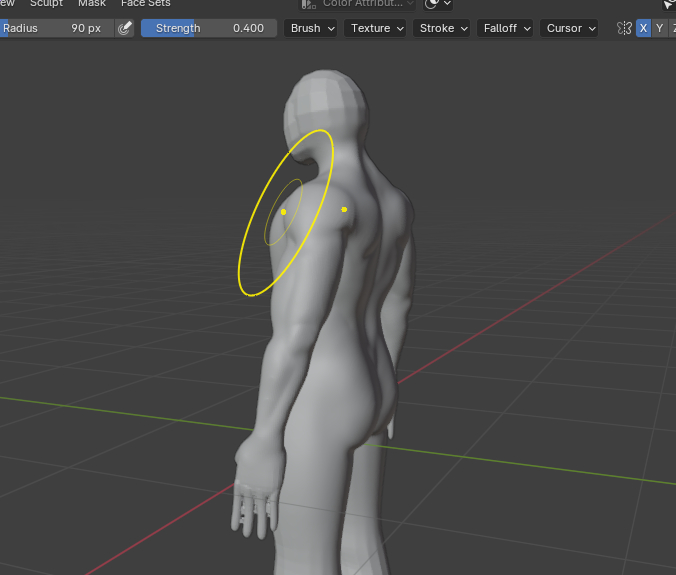The width and height of the screenshot is (676, 575).
Task: Expand the Falloff settings dropdown
Action: click(x=505, y=28)
